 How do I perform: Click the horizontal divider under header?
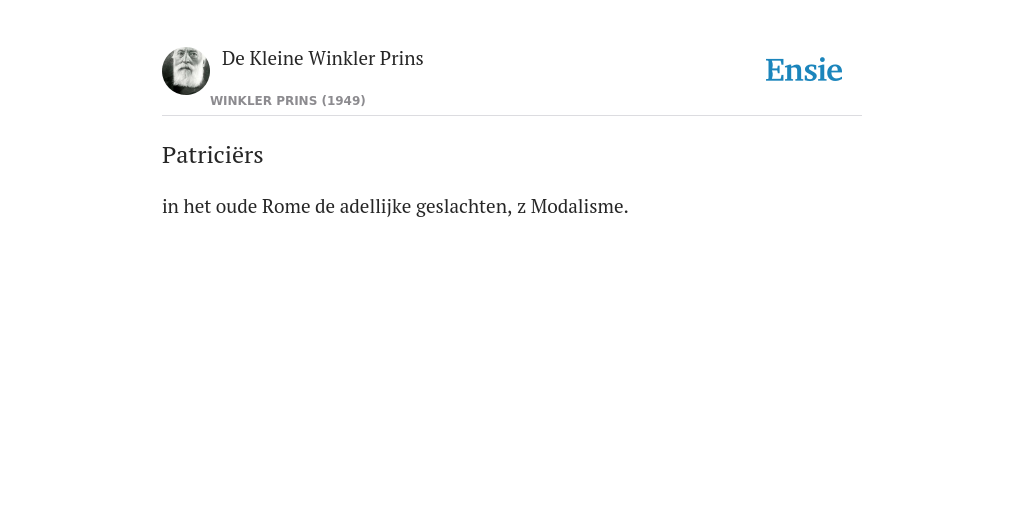[x=512, y=116]
